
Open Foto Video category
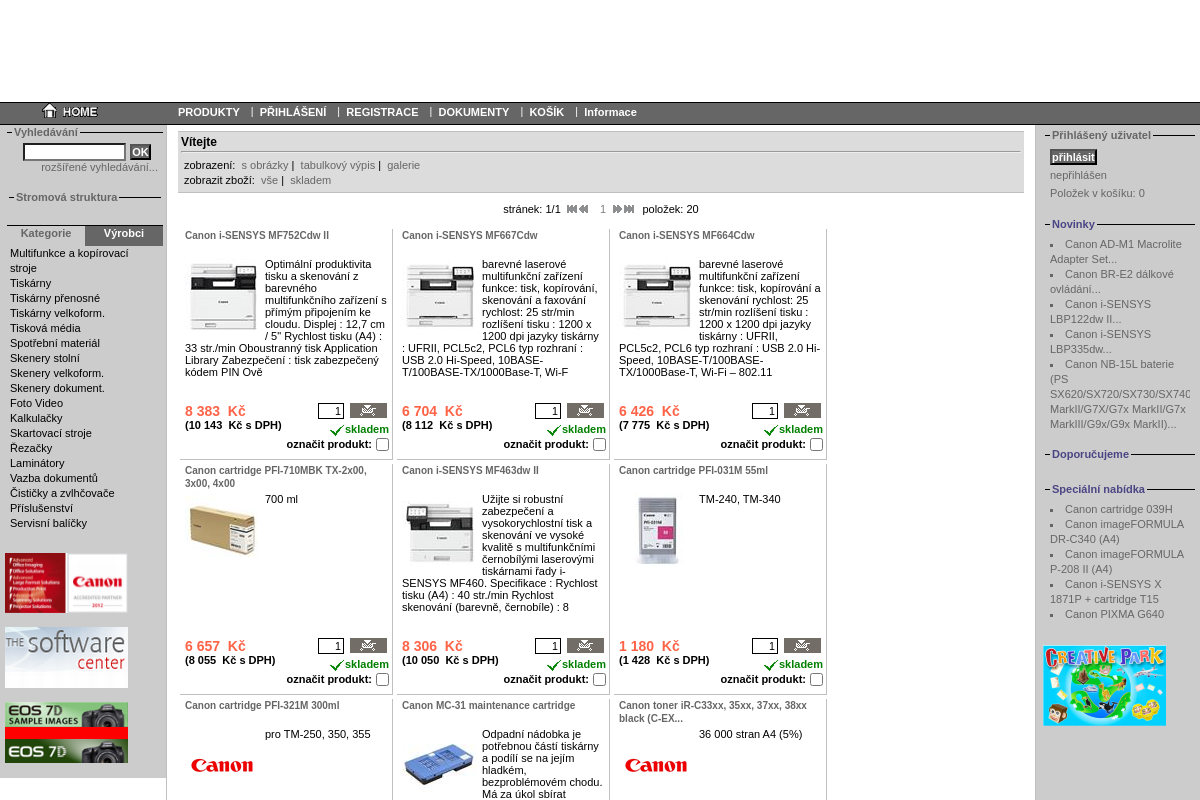(37, 403)
